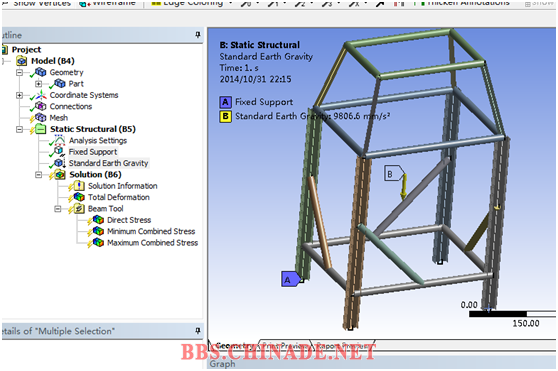
Task: Toggle Wireframe display mode
Action: [x=108, y=3]
